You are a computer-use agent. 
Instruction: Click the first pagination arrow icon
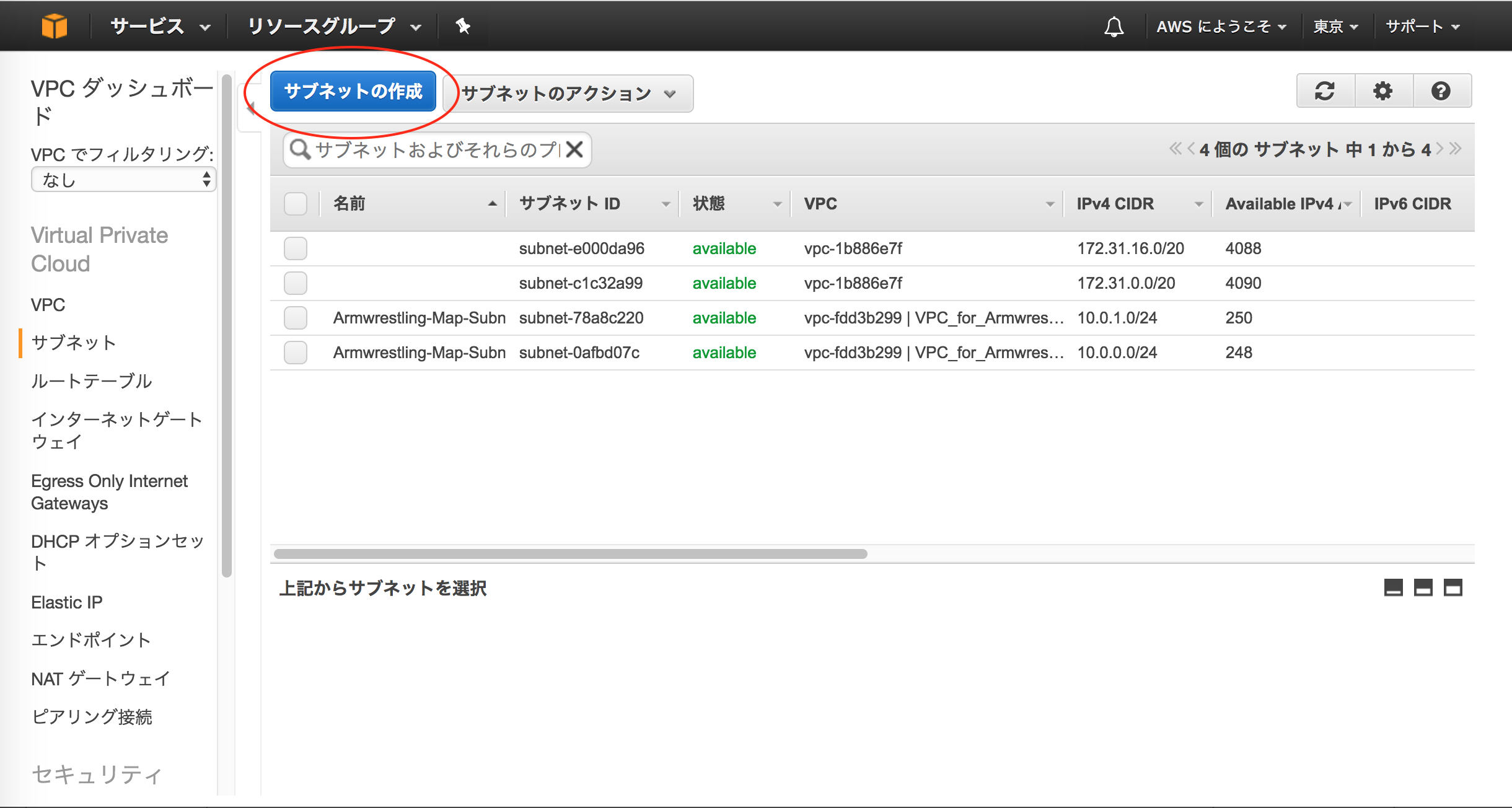(1163, 150)
